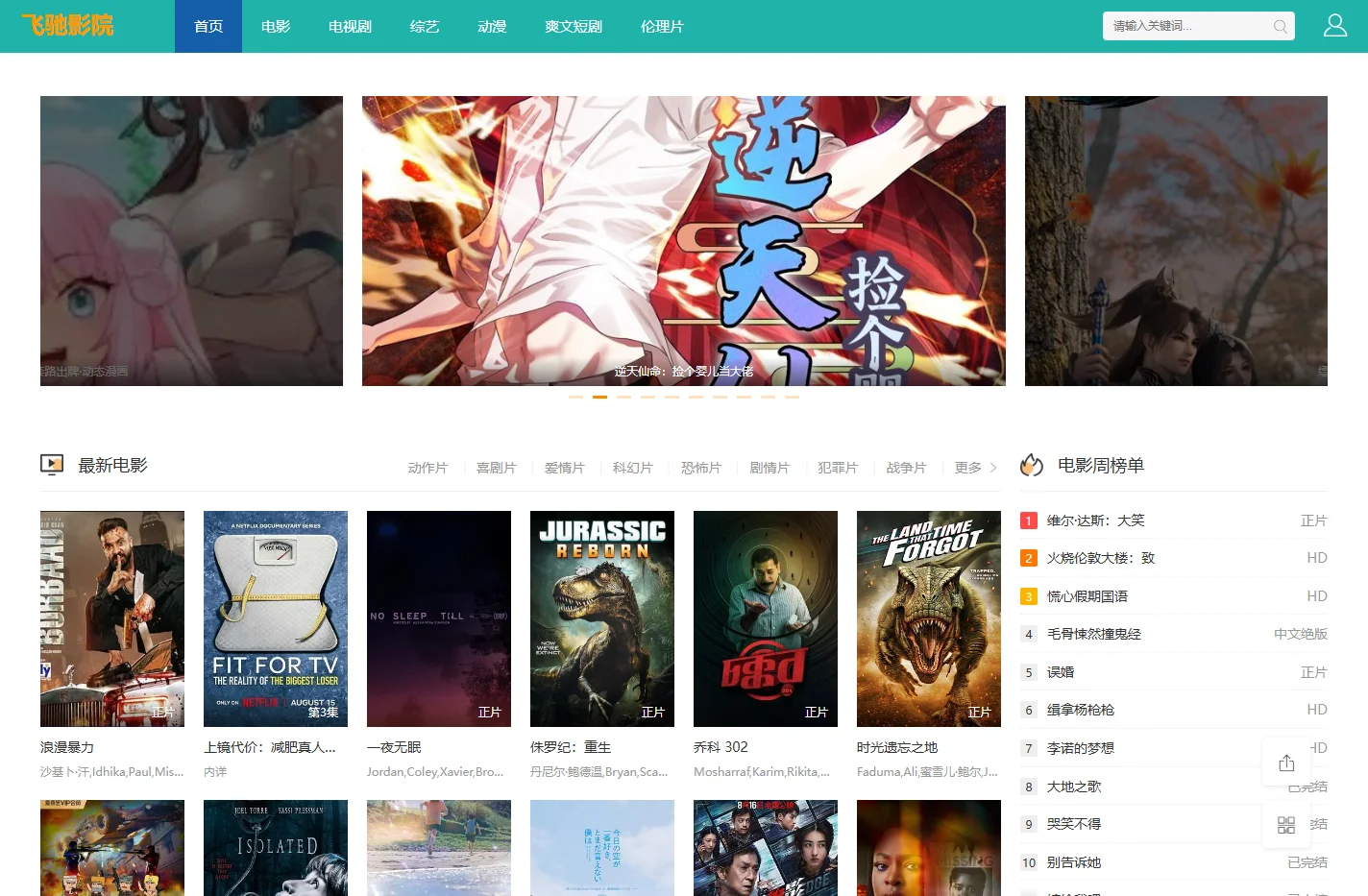The width and height of the screenshot is (1368, 896).
Task: Select the 首页 nav tab
Action: click(x=208, y=26)
